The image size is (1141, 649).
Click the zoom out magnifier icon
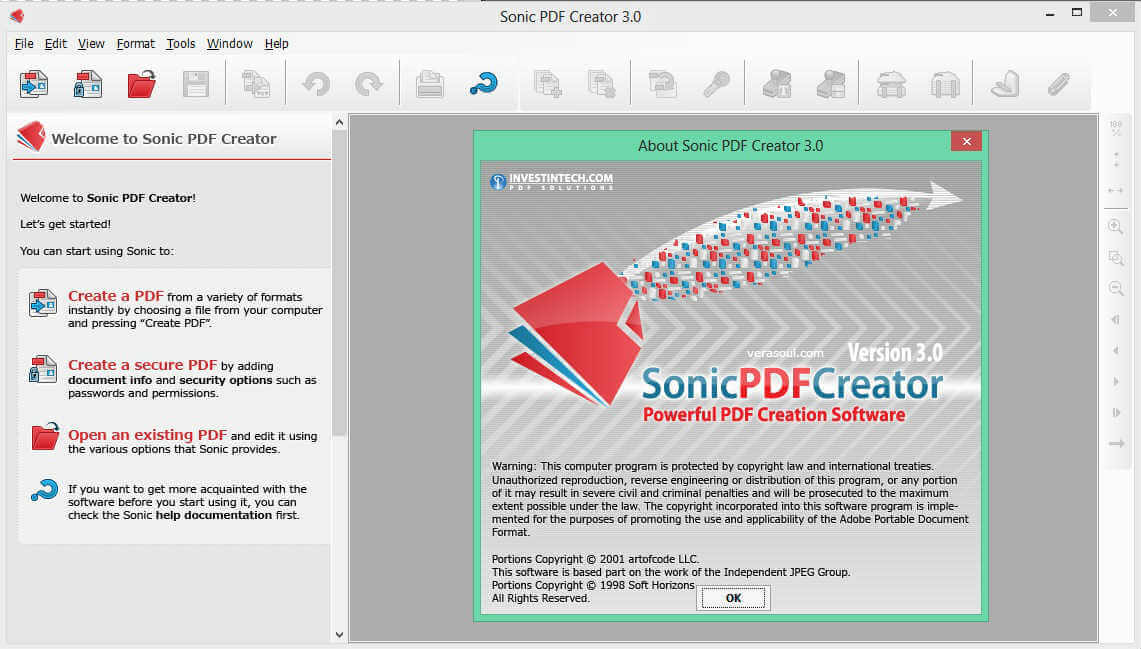click(x=1116, y=289)
